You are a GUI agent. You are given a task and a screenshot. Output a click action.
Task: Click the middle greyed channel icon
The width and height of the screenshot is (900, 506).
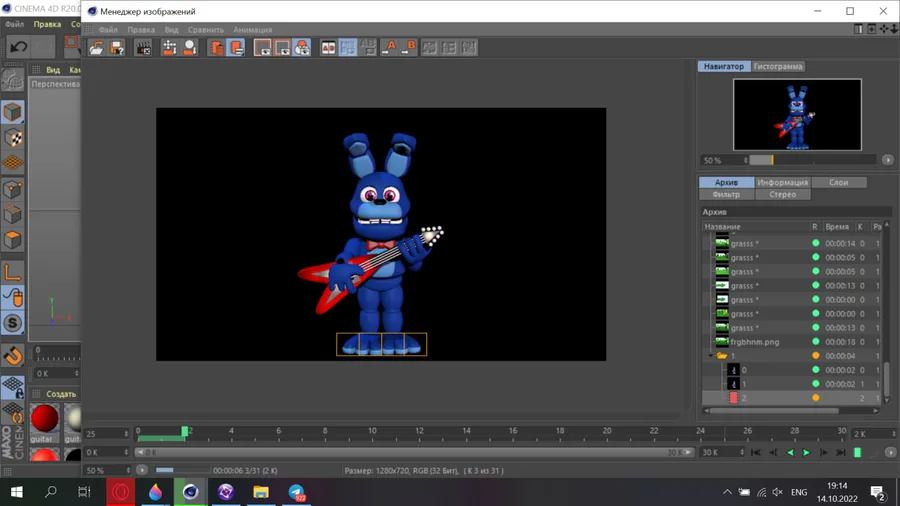[449, 48]
